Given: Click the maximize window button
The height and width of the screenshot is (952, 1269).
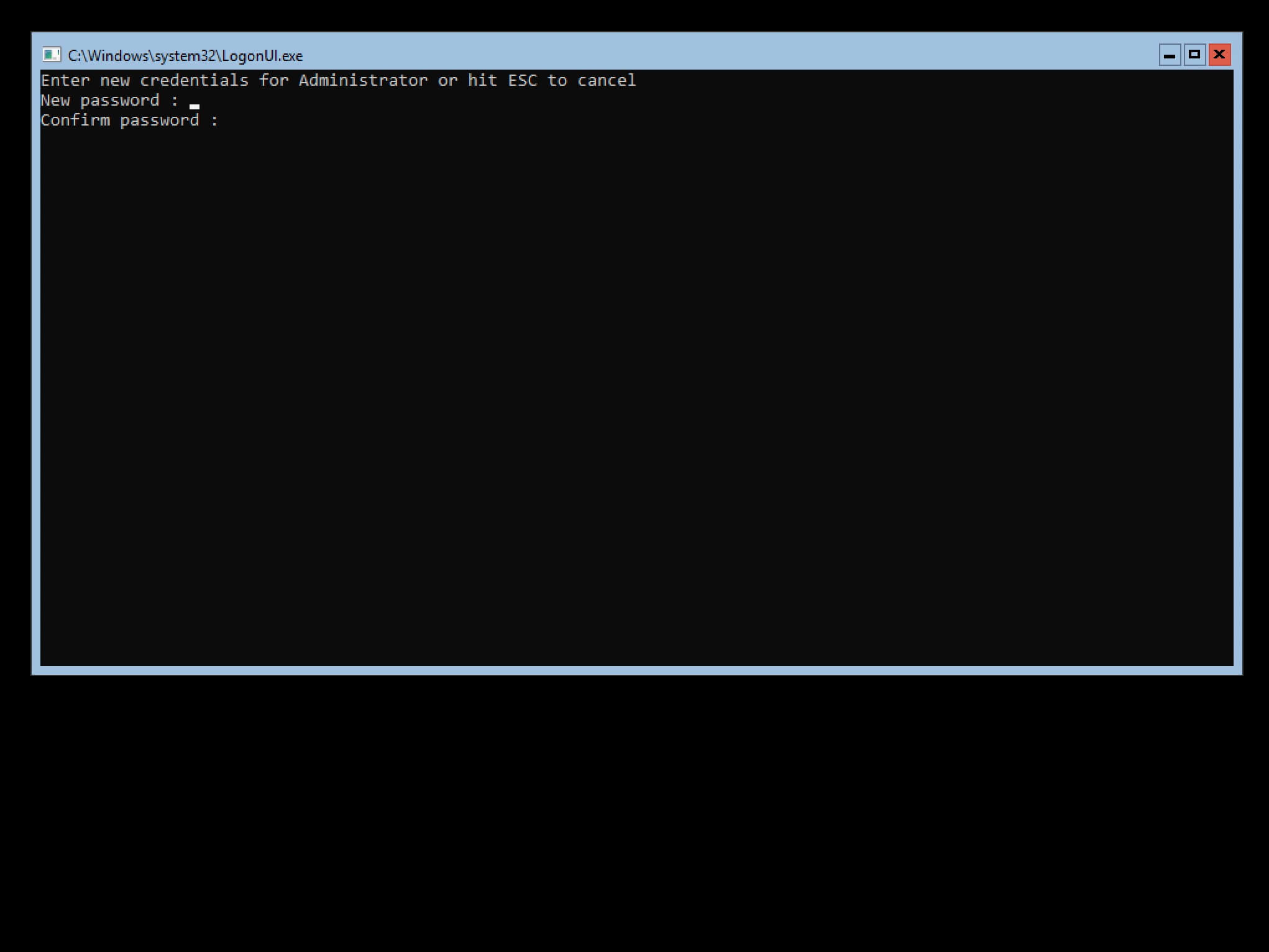Looking at the screenshot, I should click(x=1195, y=54).
